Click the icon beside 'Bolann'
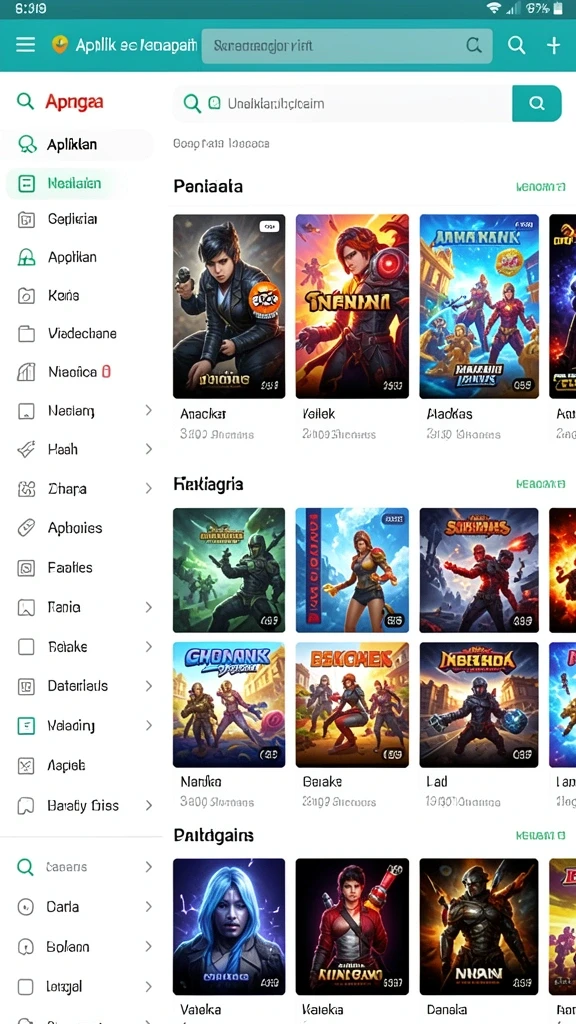576x1024 pixels. 25,947
